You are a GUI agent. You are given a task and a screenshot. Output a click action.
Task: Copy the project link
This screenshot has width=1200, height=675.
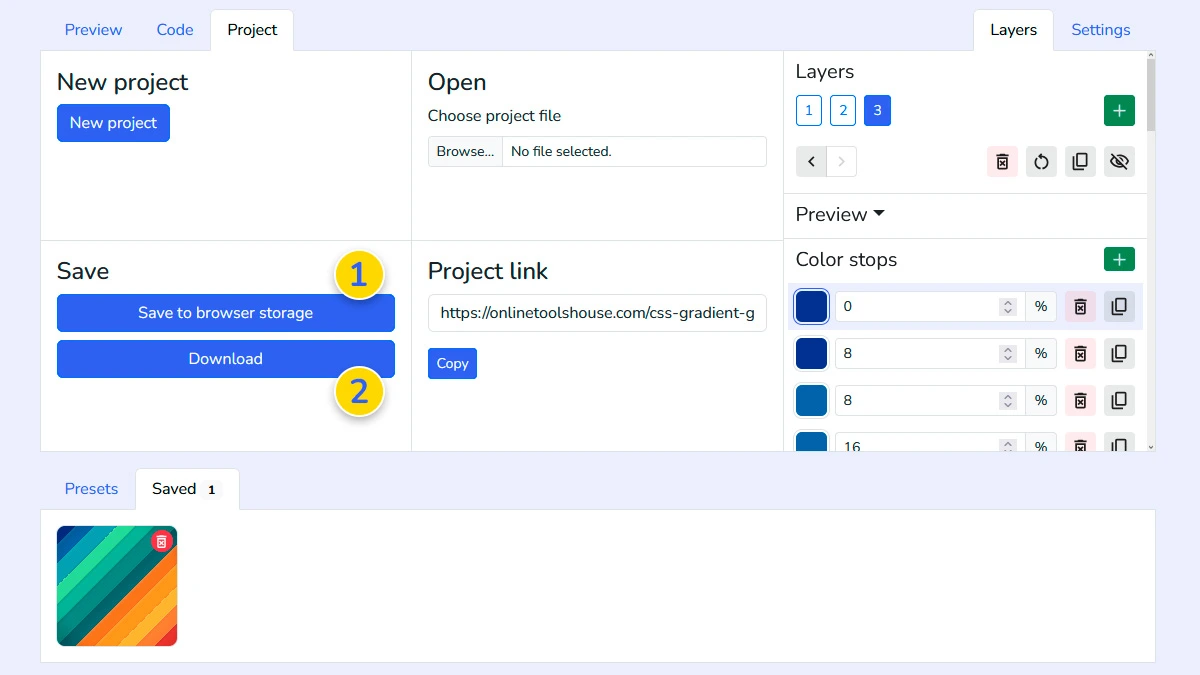[x=452, y=363]
